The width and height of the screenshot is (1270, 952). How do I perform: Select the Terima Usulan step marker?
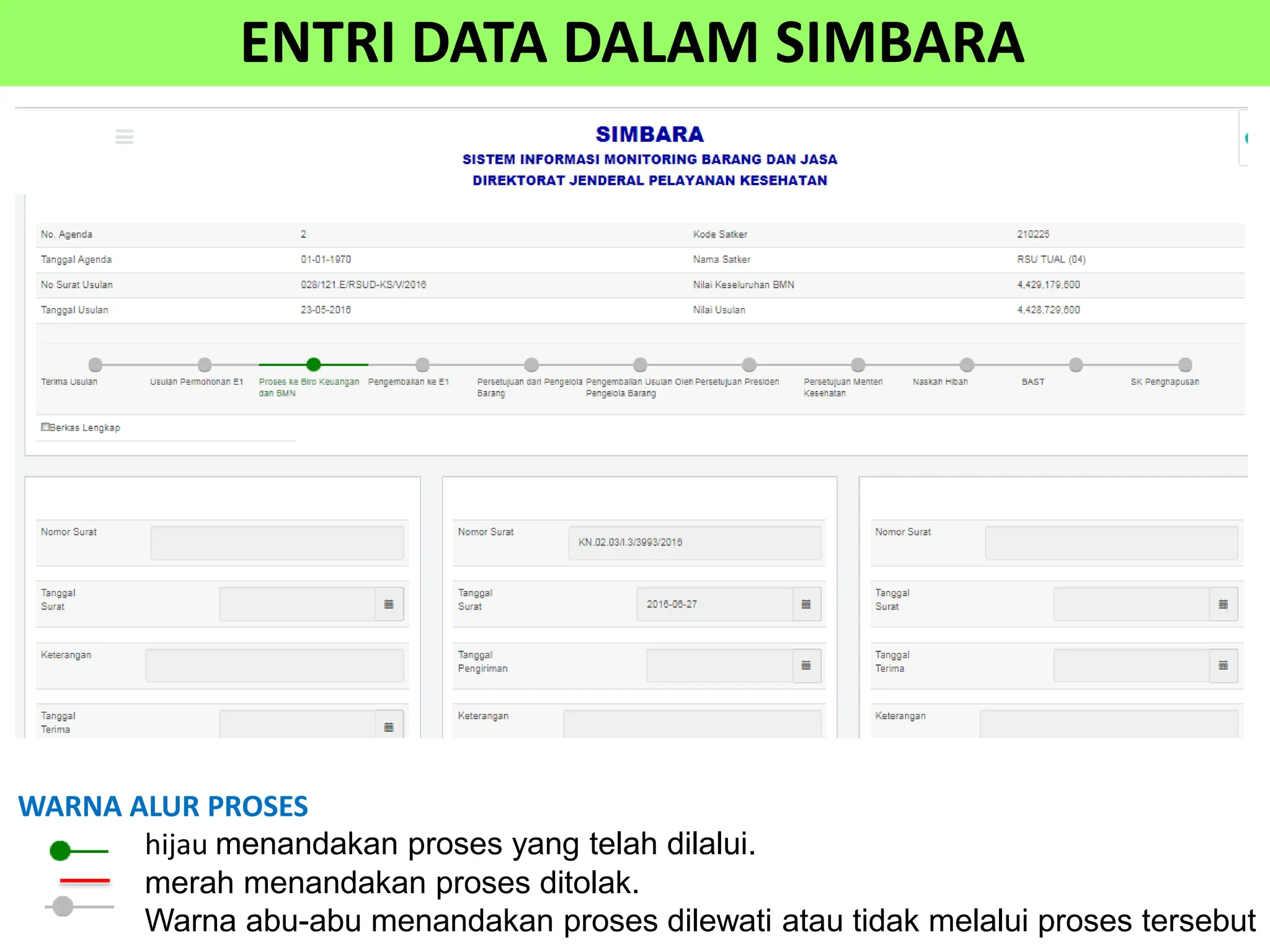coord(95,364)
